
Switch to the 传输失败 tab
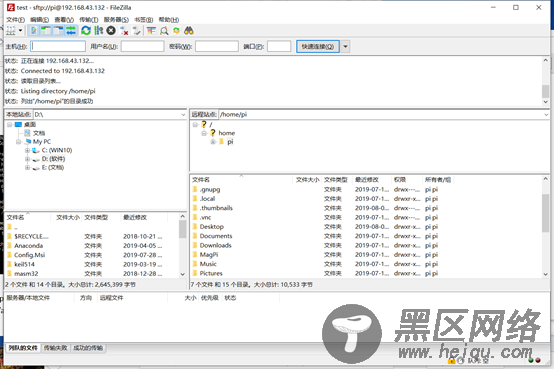click(x=55, y=348)
